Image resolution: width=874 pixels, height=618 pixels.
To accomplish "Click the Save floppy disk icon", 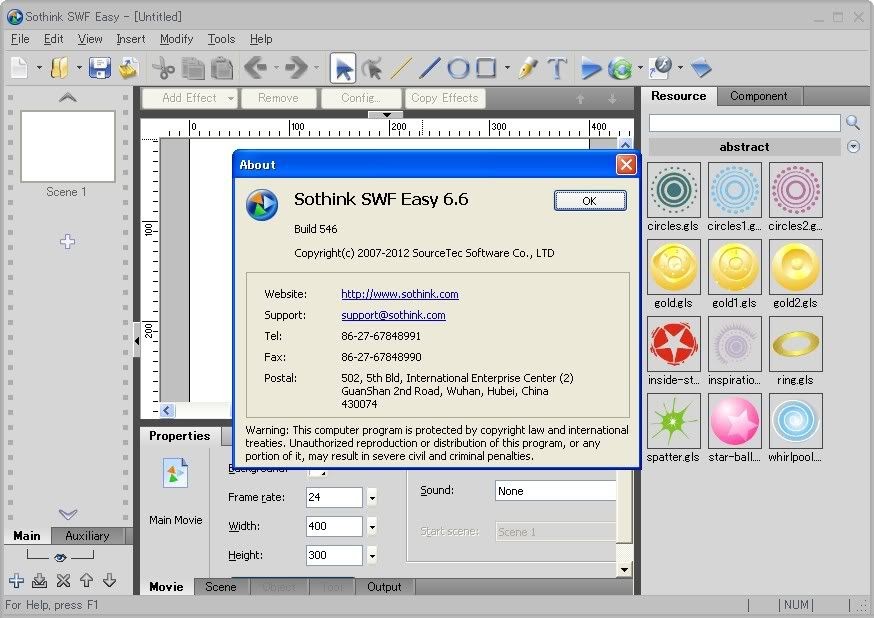I will [100, 68].
